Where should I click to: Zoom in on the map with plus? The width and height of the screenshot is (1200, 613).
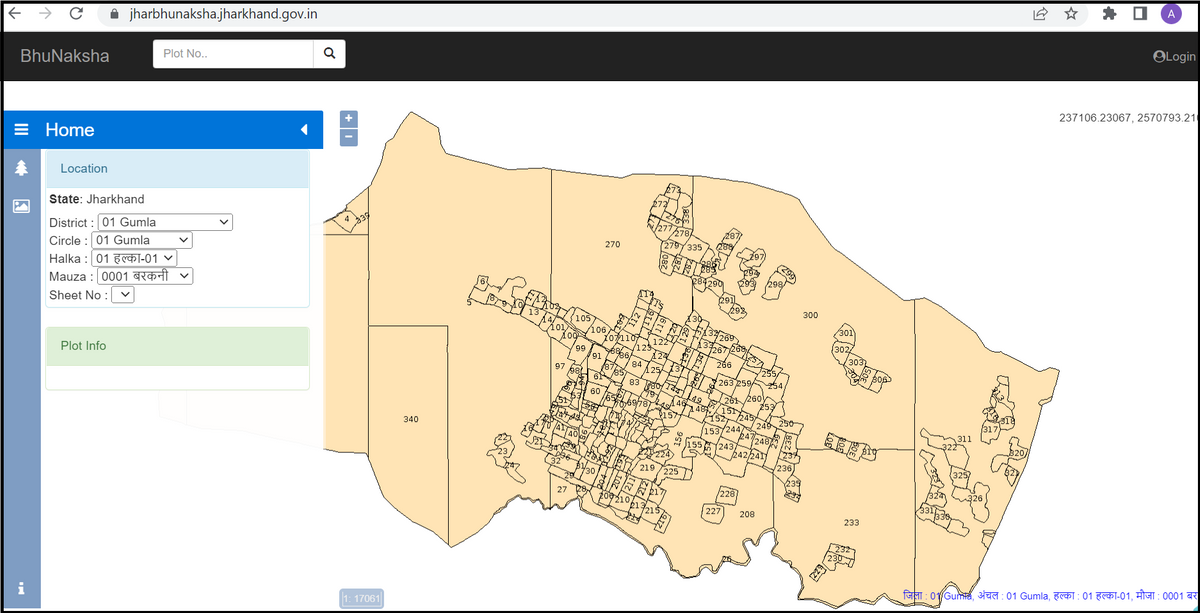349,119
